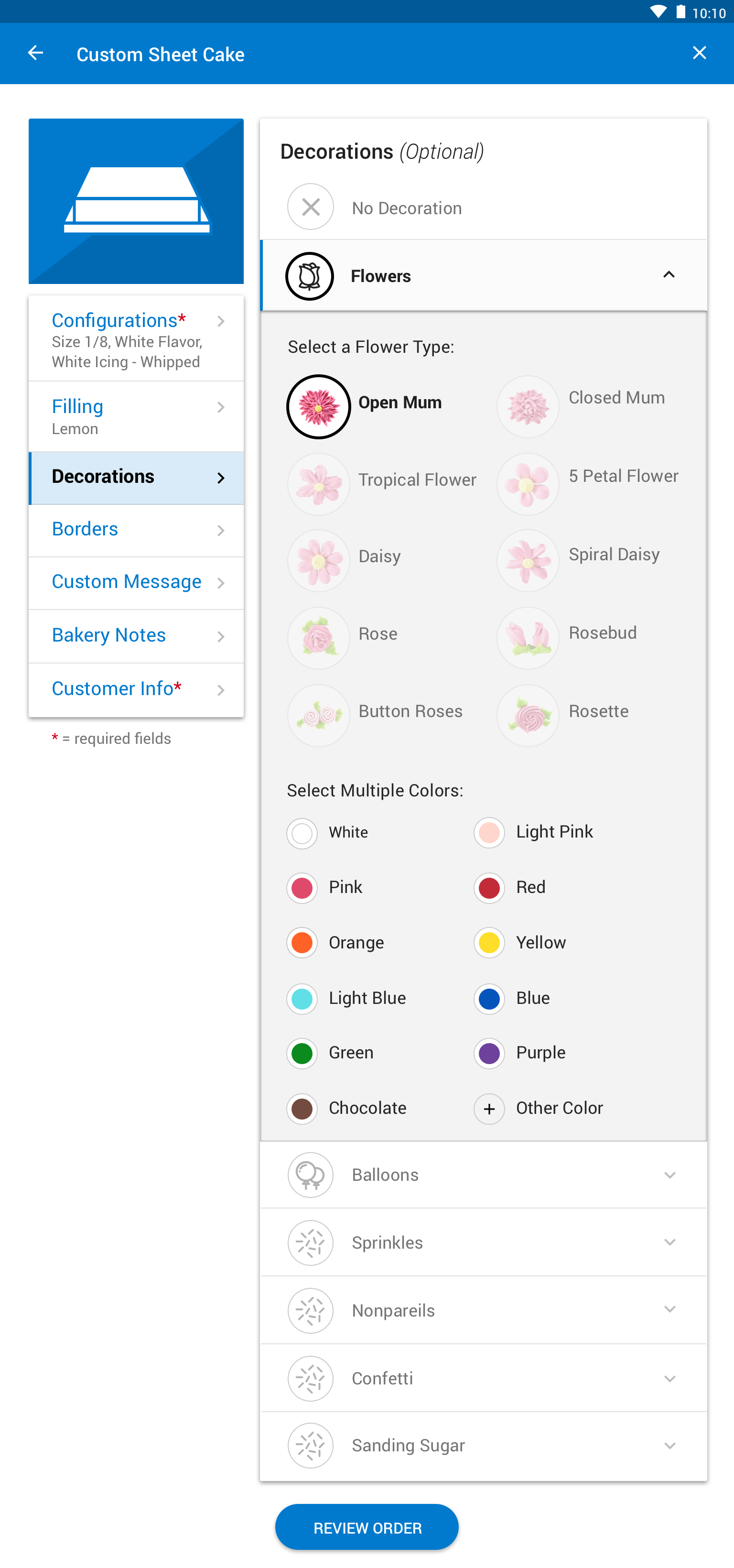The height and width of the screenshot is (1568, 734).
Task: Tap the Review Order button
Action: coord(367,1527)
